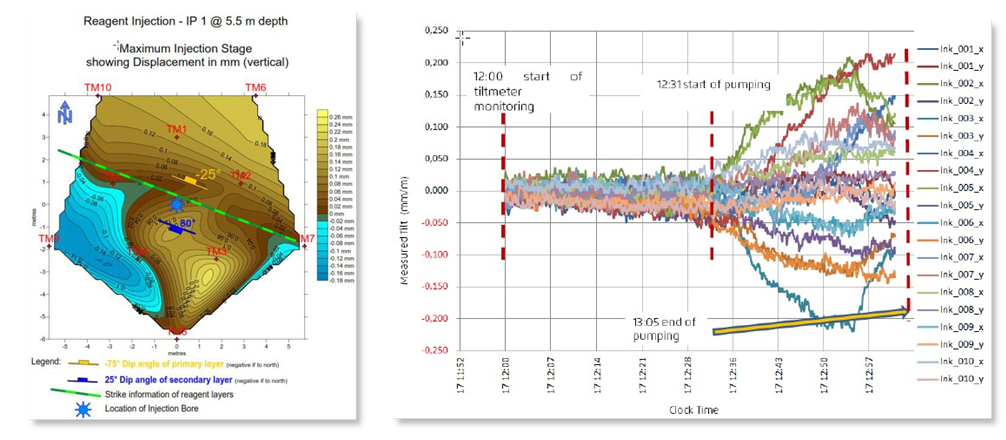Click the 0.26 mm color scale swatch
Viewport: 1006px width, 440px height.
pos(323,114)
